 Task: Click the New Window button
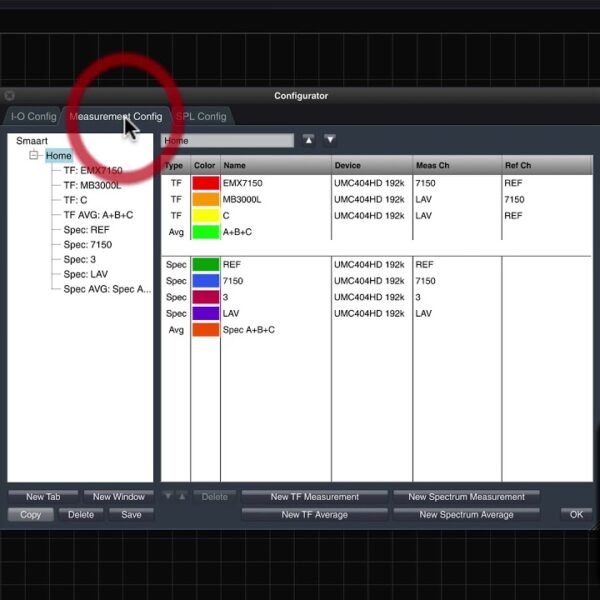click(x=118, y=497)
